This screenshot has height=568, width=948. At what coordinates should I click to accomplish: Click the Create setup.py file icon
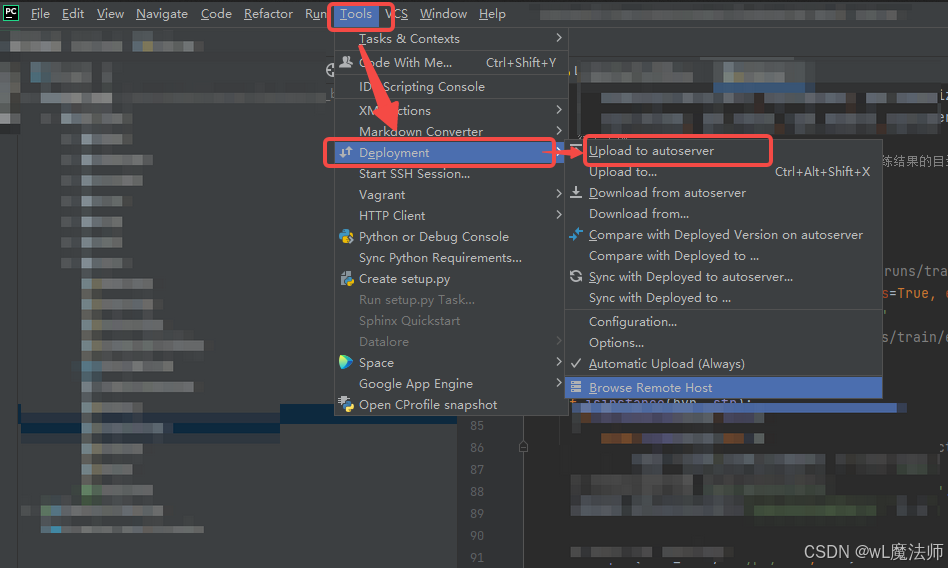pos(346,278)
